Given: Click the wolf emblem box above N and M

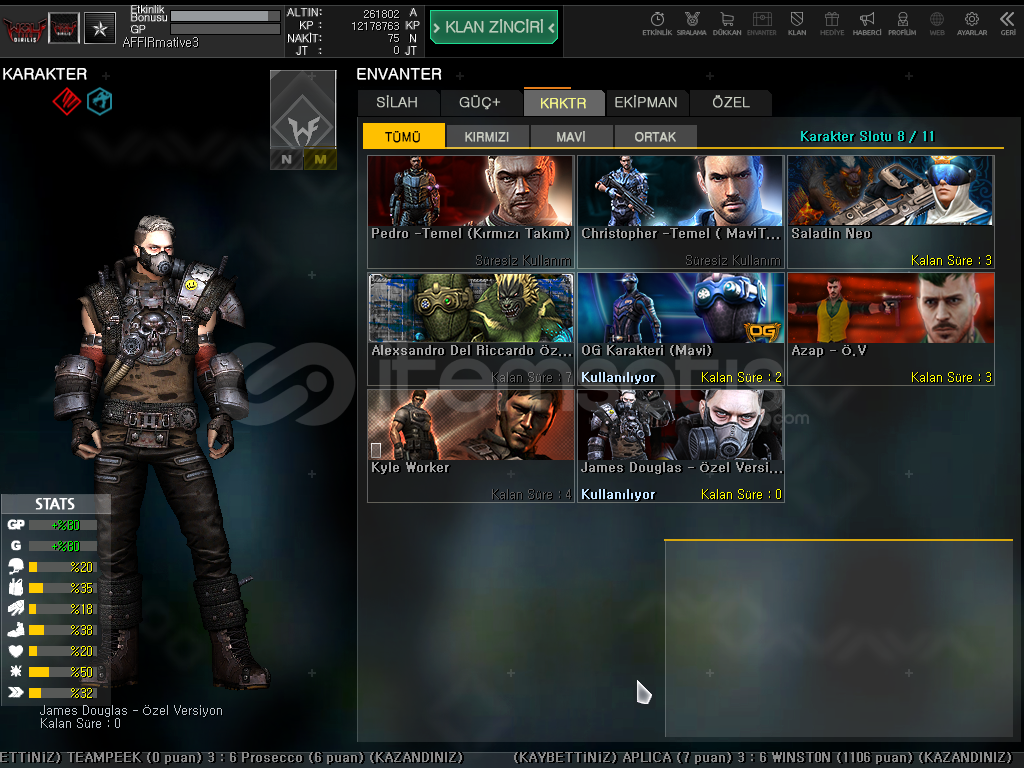Looking at the screenshot, I should coord(303,109).
